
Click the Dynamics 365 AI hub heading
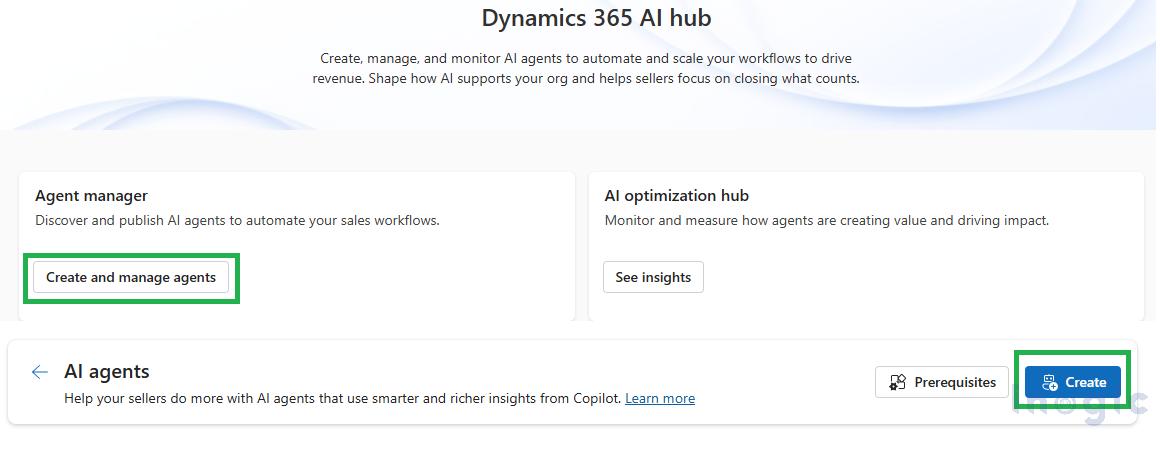pyautogui.click(x=596, y=18)
